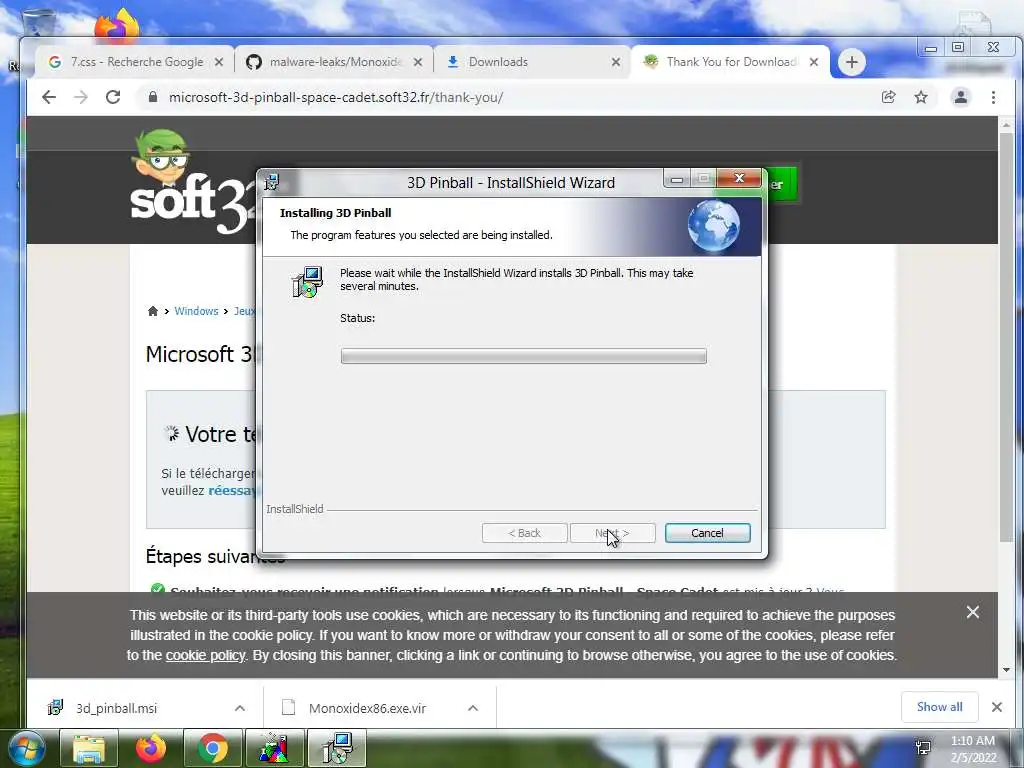Close the Downloads tab
The image size is (1024, 768).
(616, 62)
